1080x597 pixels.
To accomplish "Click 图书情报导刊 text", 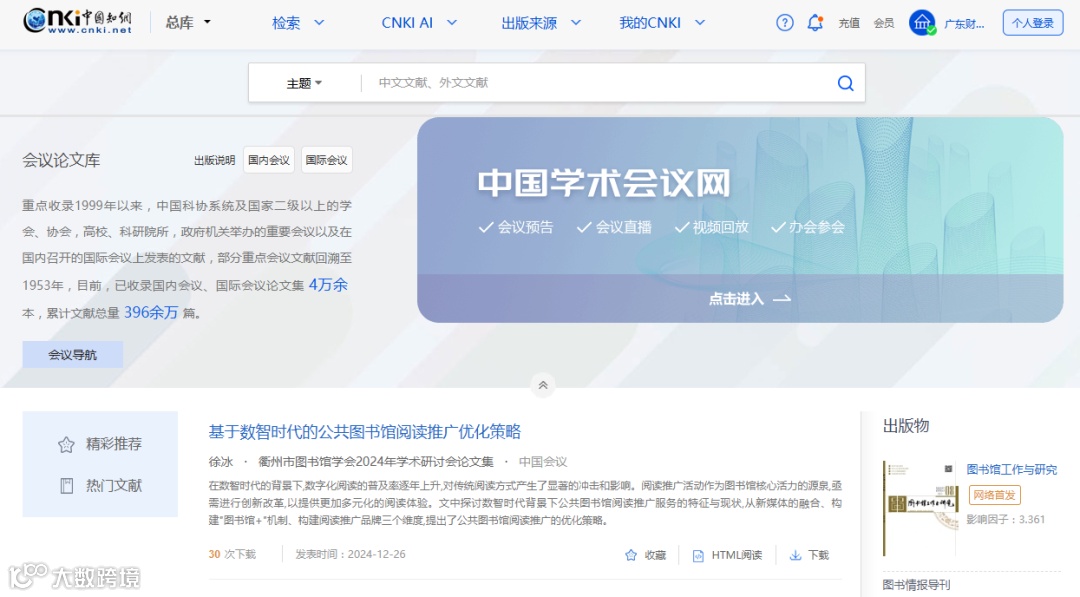I will [x=916, y=585].
